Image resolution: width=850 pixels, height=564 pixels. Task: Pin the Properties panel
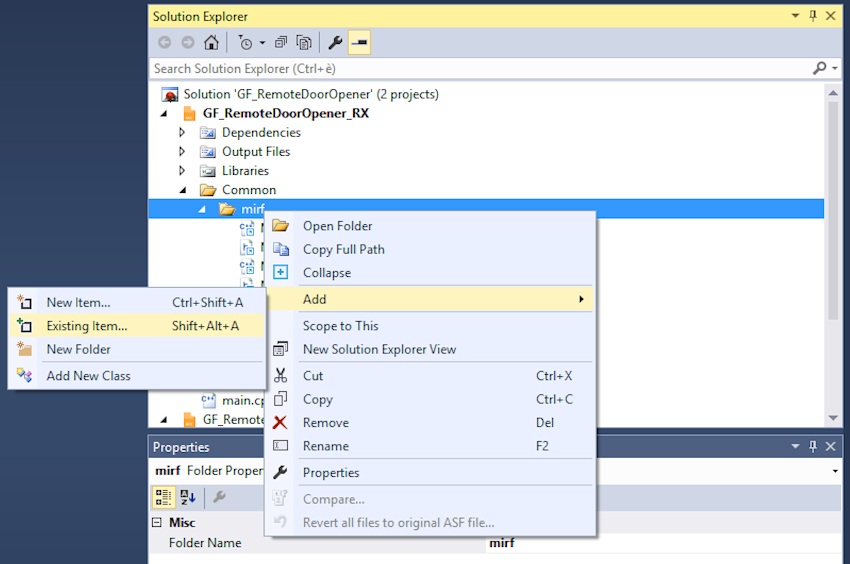(x=813, y=446)
